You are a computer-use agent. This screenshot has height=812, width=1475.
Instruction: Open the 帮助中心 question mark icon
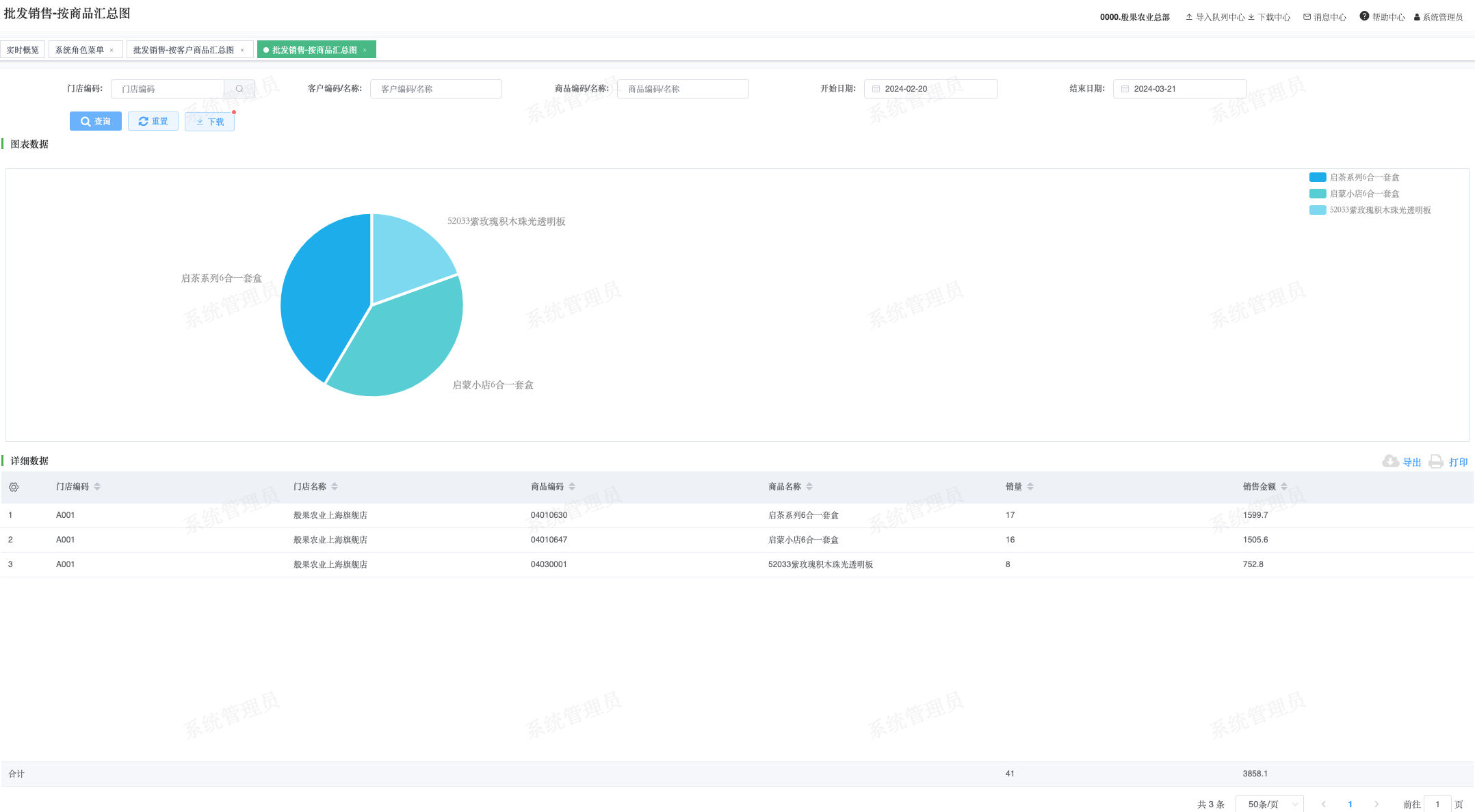pos(1364,16)
